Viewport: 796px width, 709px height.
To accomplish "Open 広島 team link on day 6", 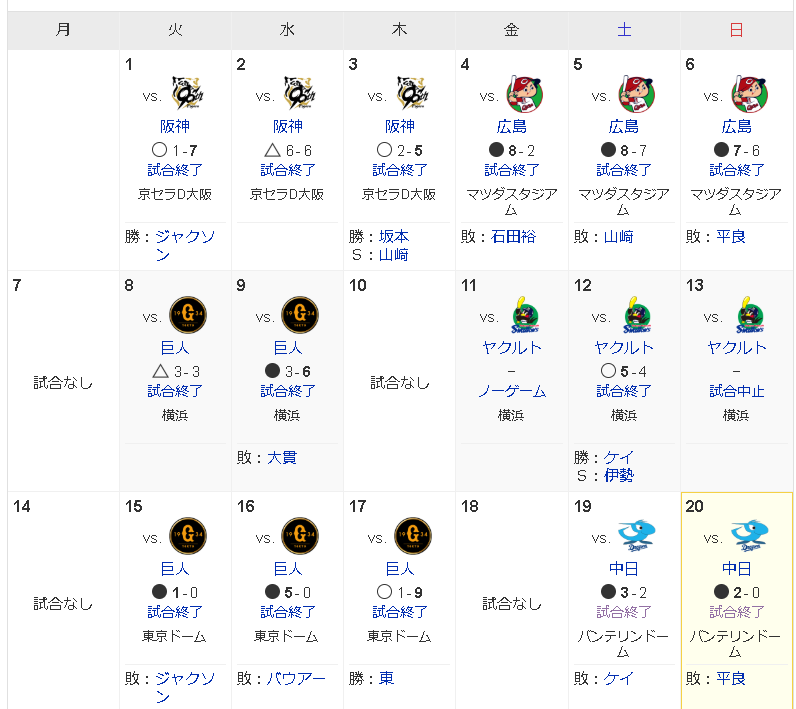I will click(736, 126).
